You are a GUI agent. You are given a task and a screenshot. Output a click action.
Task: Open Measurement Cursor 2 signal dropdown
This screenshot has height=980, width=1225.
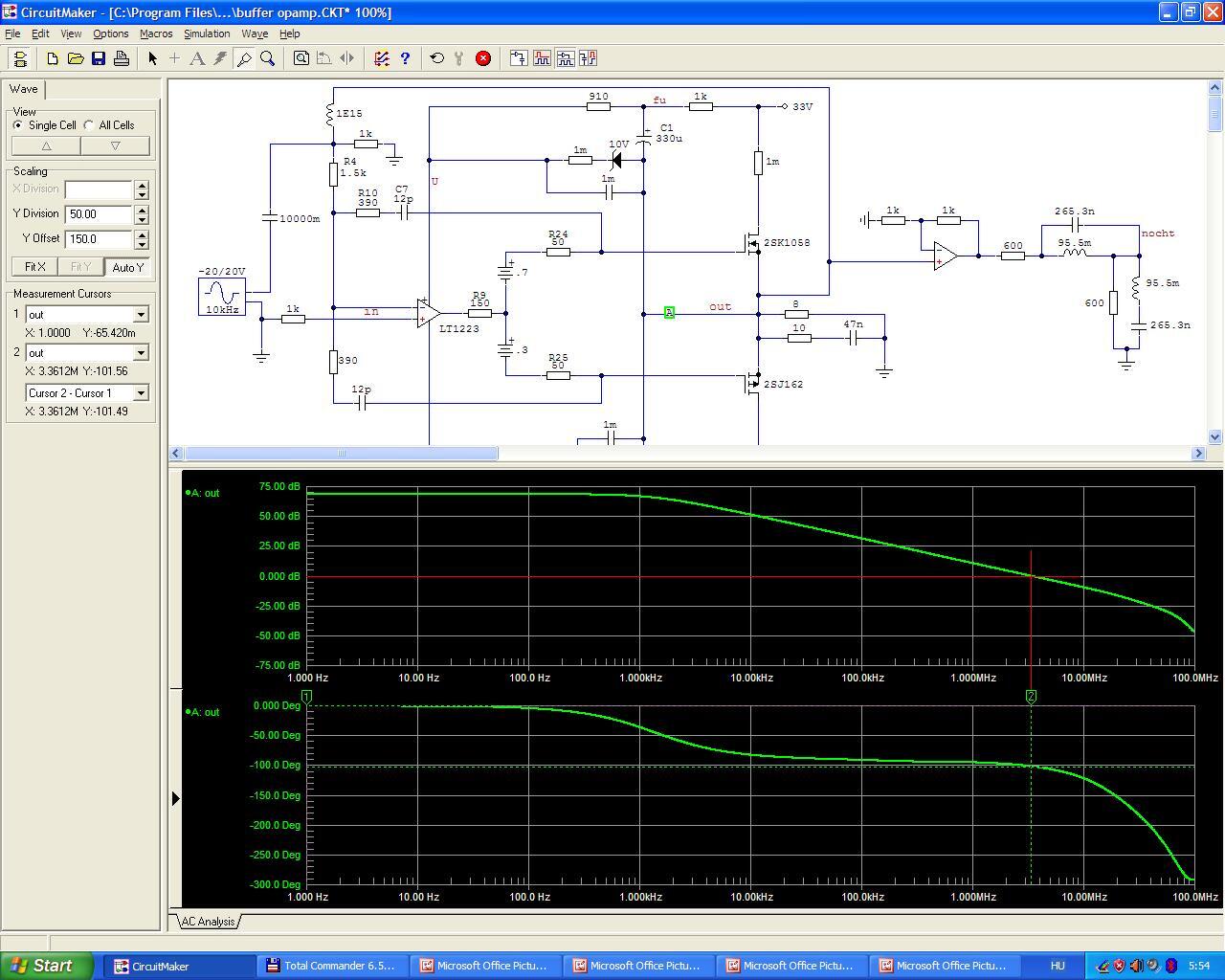pos(141,353)
